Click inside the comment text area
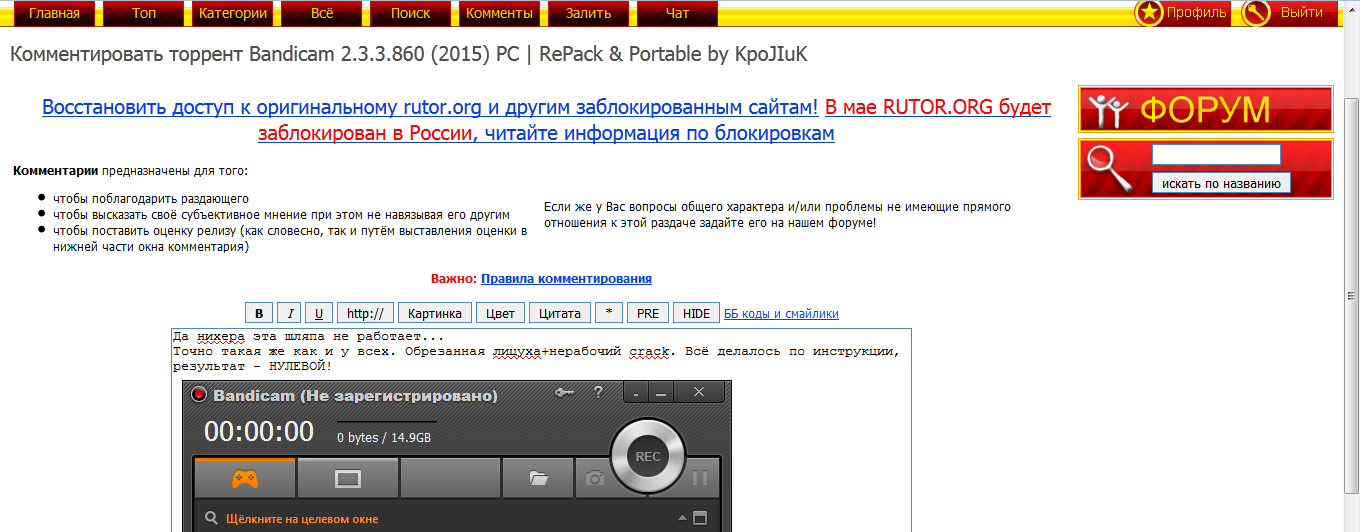 coord(541,430)
